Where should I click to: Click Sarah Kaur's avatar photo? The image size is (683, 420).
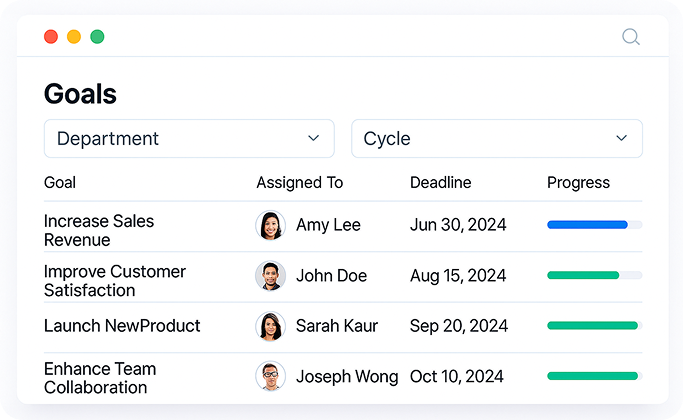coord(270,326)
